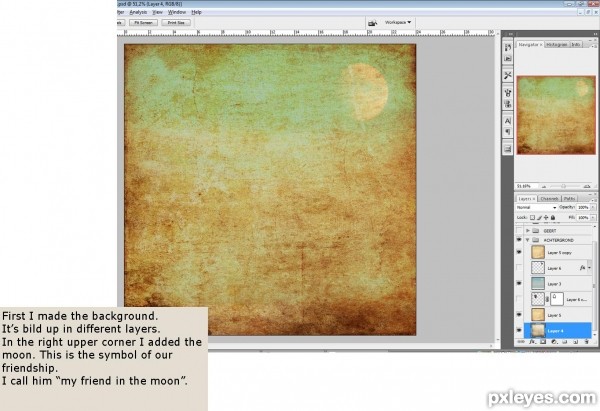600x411 pixels.
Task: Show the GEERT group visibility
Action: click(x=519, y=231)
